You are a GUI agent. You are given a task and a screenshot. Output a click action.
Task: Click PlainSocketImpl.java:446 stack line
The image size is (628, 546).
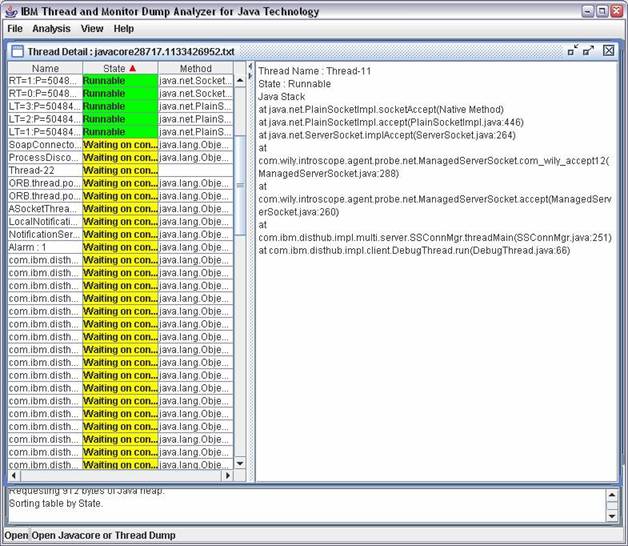click(391, 122)
